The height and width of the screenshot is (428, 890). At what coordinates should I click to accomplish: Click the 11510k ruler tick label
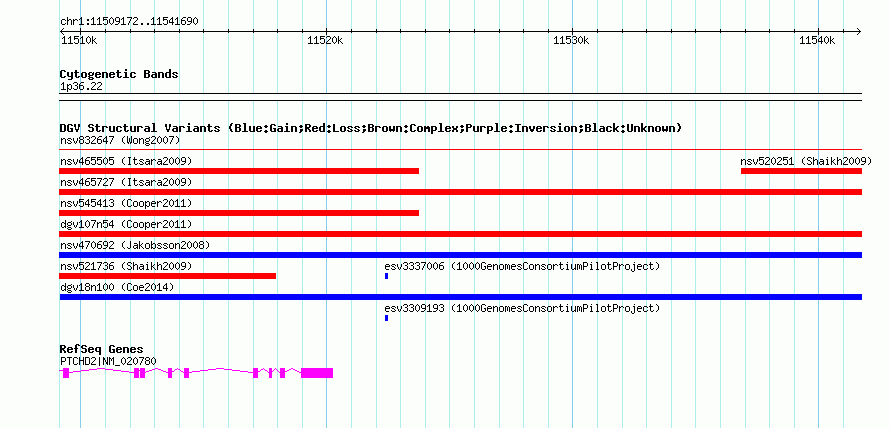pos(78,41)
